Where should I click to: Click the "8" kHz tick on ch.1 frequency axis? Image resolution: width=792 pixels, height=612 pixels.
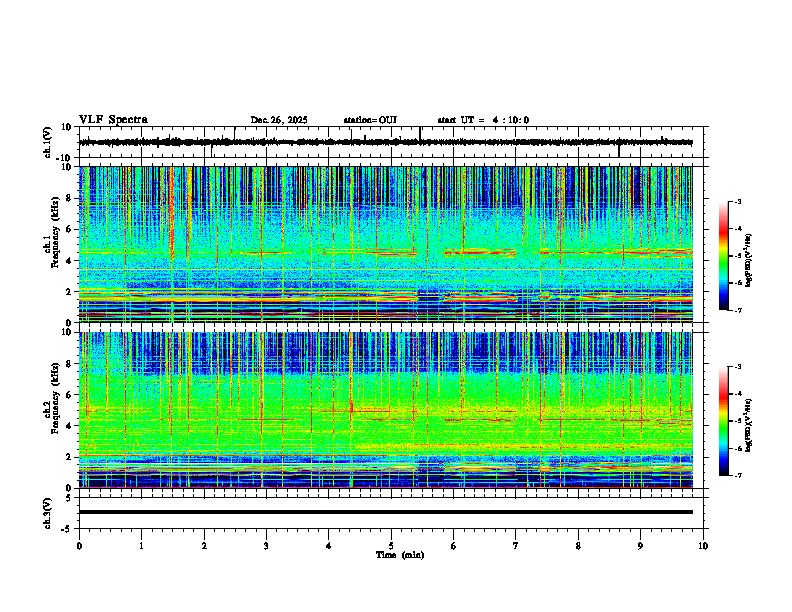click(70, 198)
